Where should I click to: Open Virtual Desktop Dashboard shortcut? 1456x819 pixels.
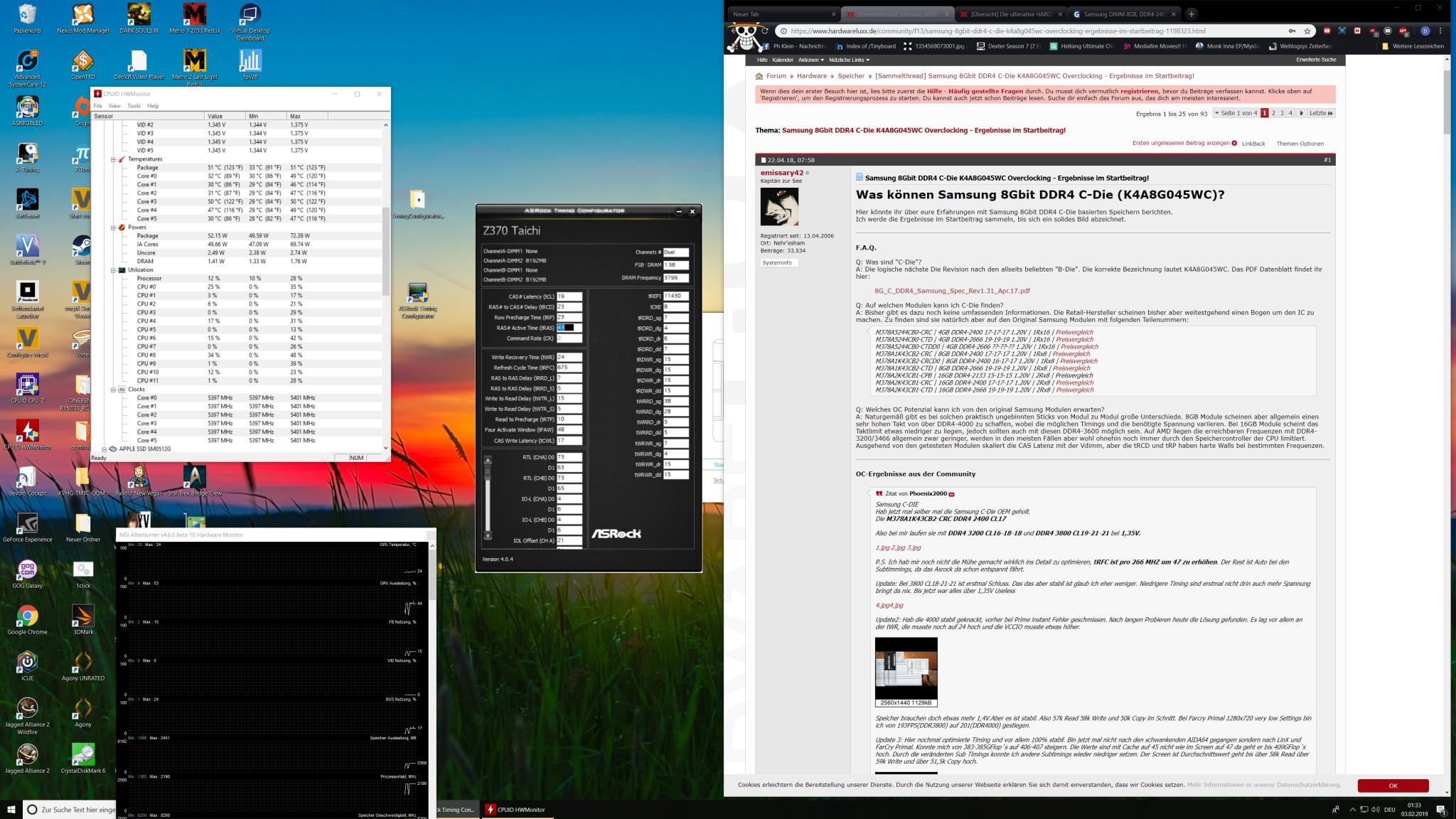point(250,23)
